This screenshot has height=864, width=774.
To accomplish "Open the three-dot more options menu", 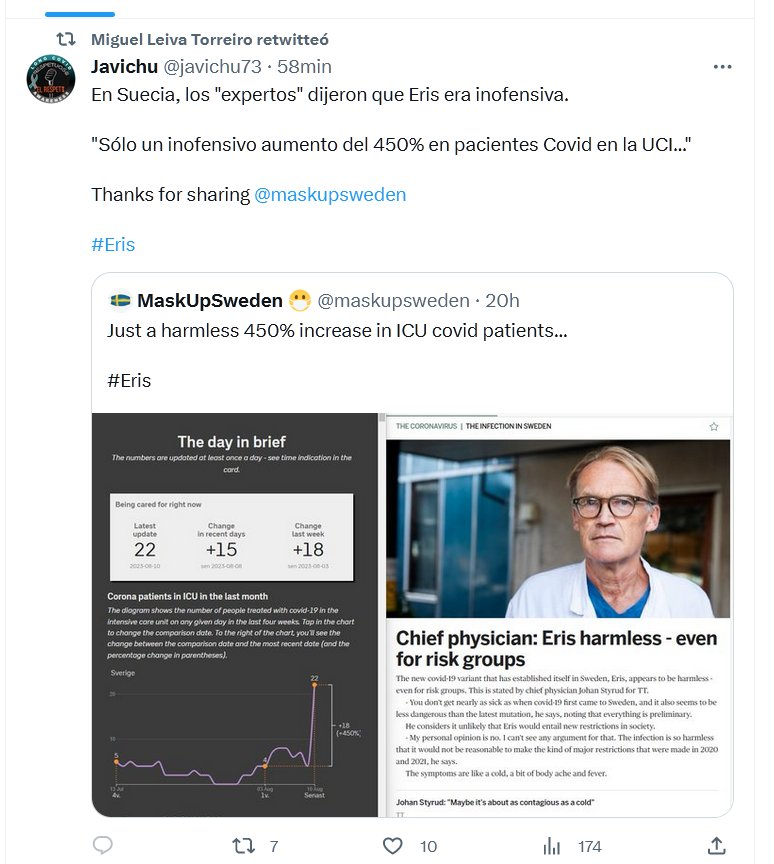I will (x=722, y=67).
